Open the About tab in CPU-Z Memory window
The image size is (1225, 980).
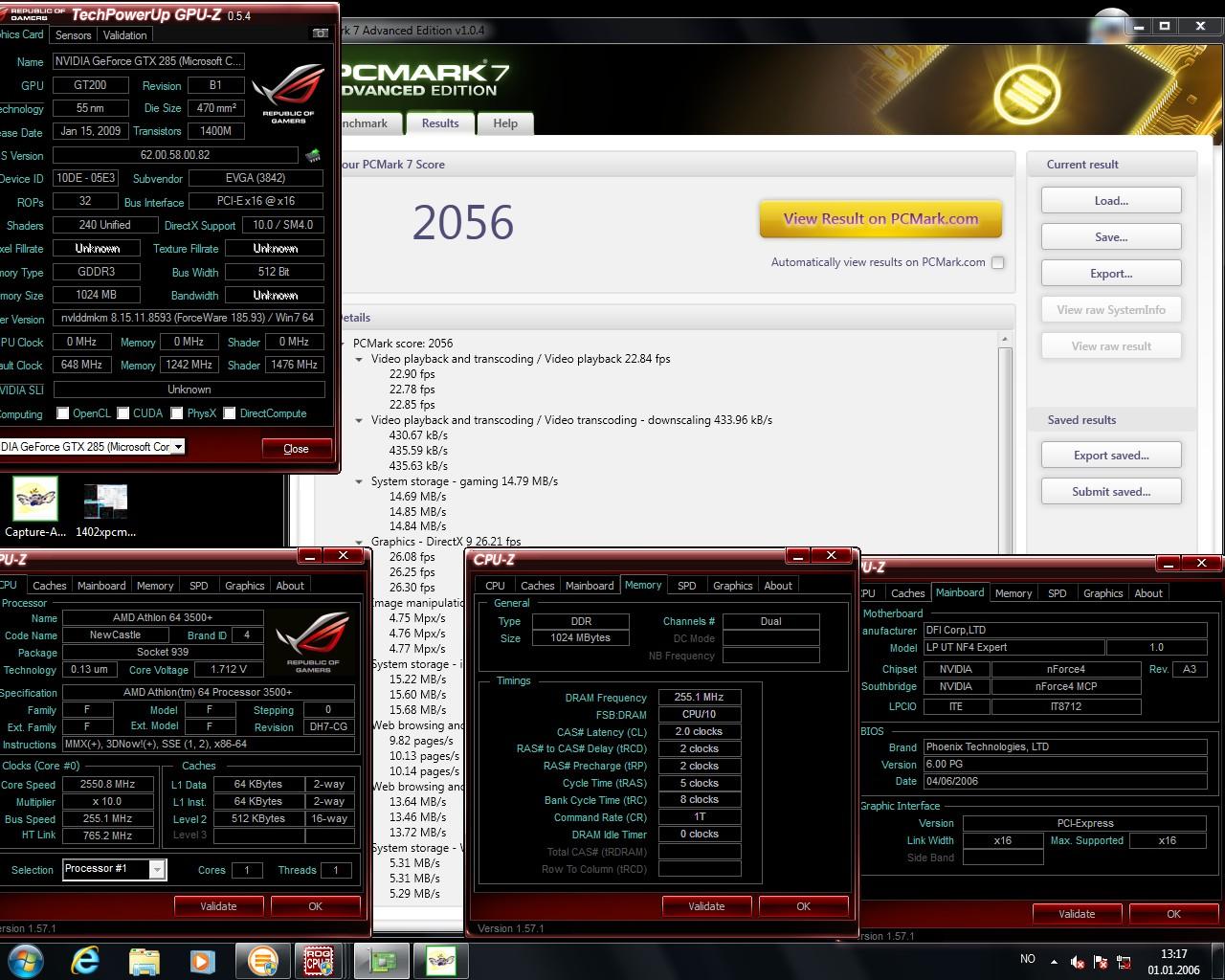(x=778, y=586)
